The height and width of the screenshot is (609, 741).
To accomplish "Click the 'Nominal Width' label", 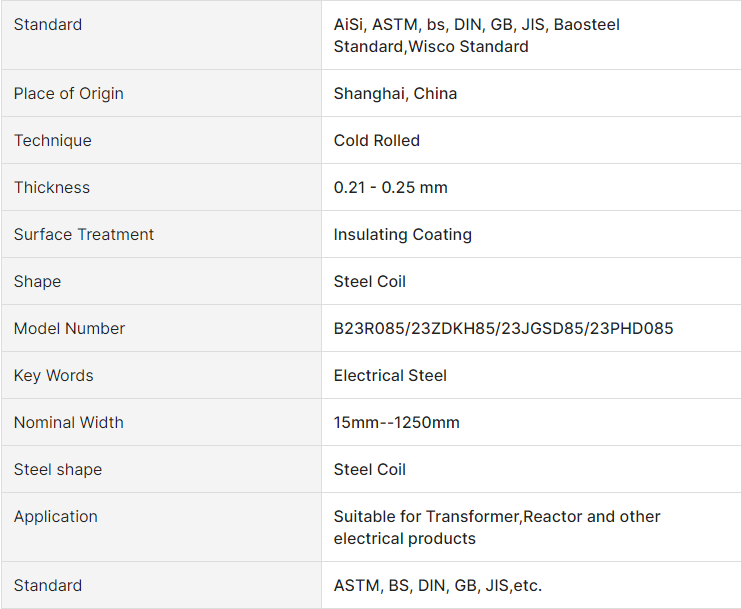I will (69, 422).
